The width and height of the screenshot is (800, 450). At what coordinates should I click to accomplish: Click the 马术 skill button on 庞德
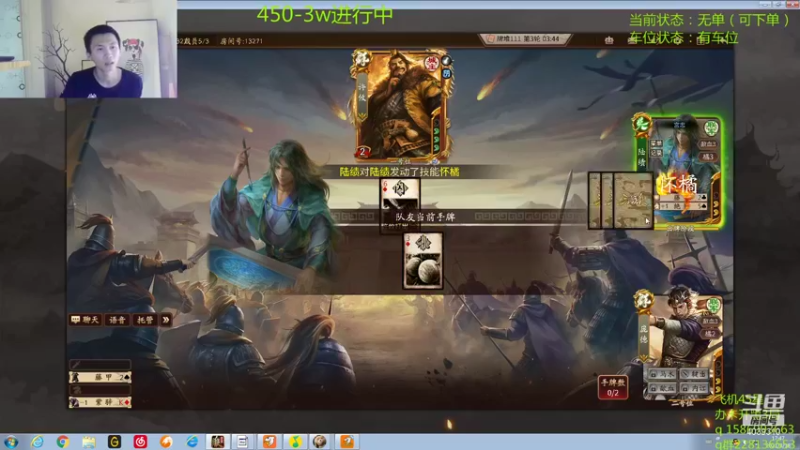(x=663, y=374)
